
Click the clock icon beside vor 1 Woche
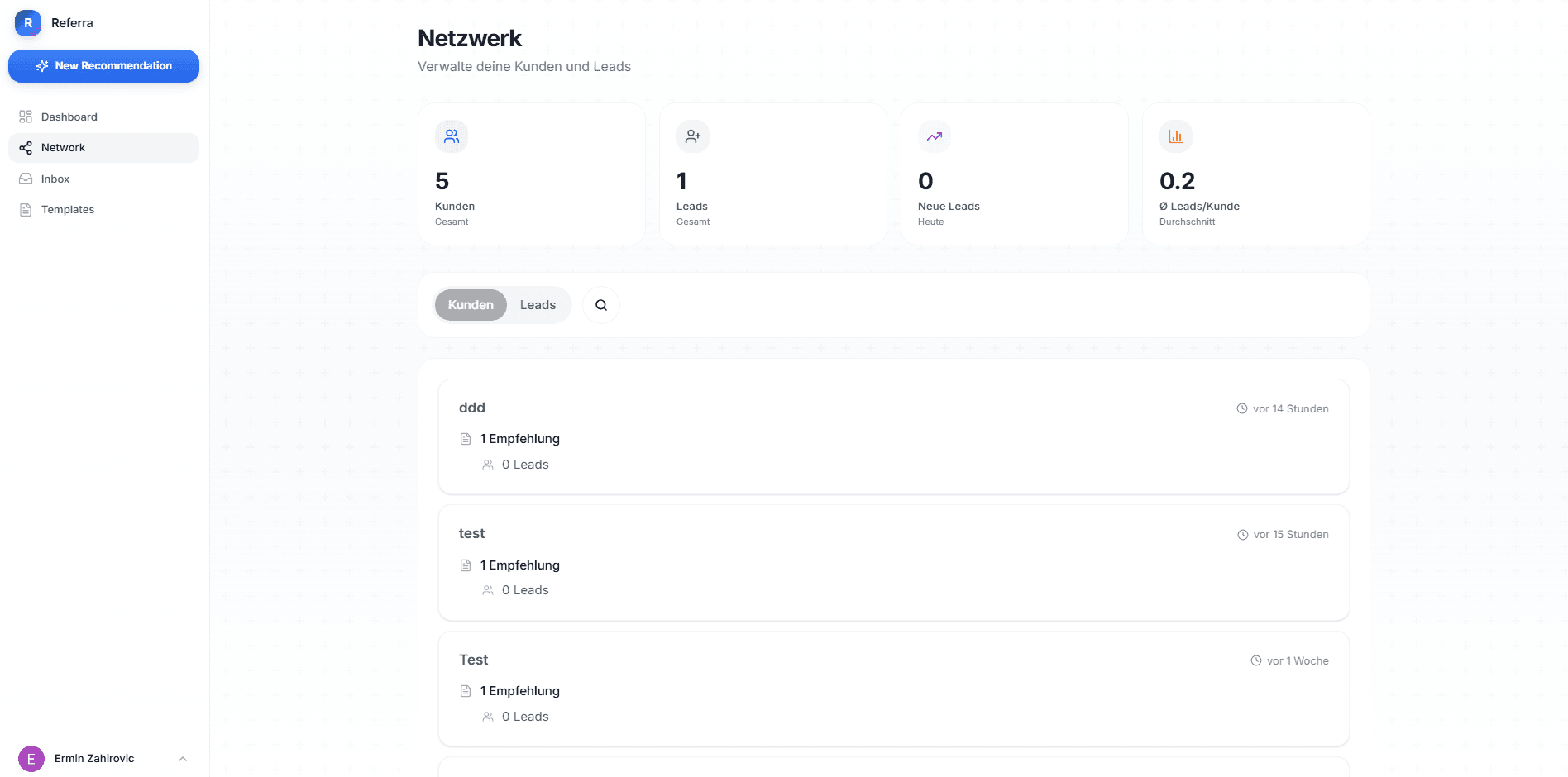pos(1256,660)
